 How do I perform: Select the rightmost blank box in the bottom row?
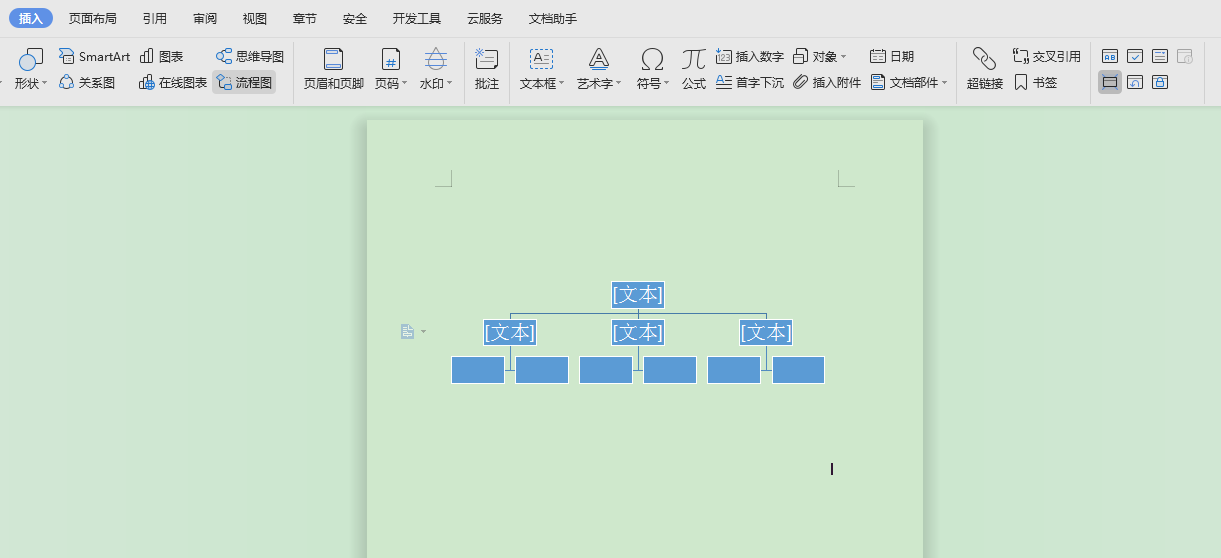pos(798,370)
